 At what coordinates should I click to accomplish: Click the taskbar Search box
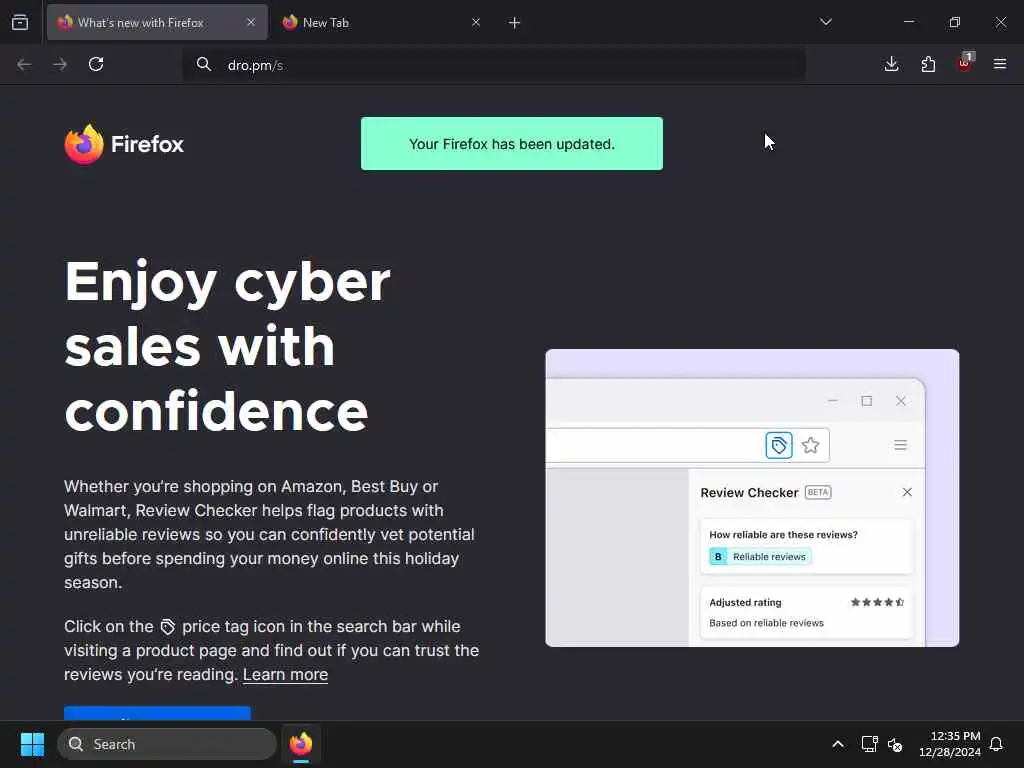pos(167,744)
